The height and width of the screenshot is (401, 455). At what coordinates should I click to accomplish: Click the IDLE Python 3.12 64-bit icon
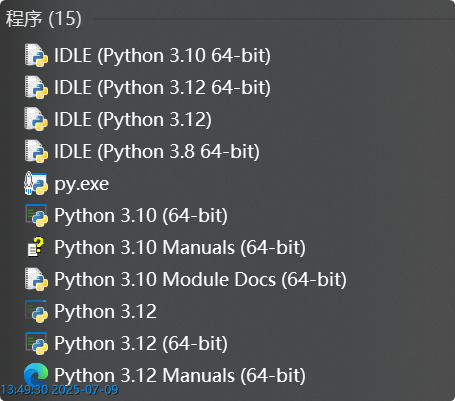(36, 87)
